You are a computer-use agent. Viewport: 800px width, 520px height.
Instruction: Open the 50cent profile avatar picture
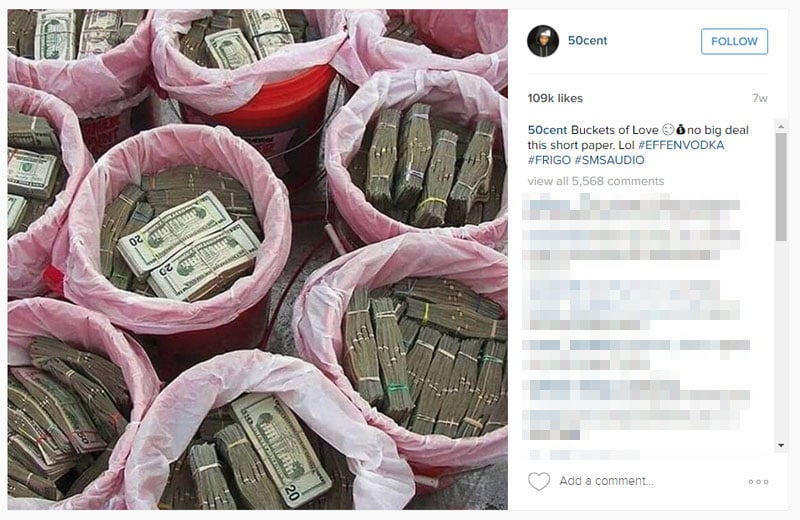[543, 41]
